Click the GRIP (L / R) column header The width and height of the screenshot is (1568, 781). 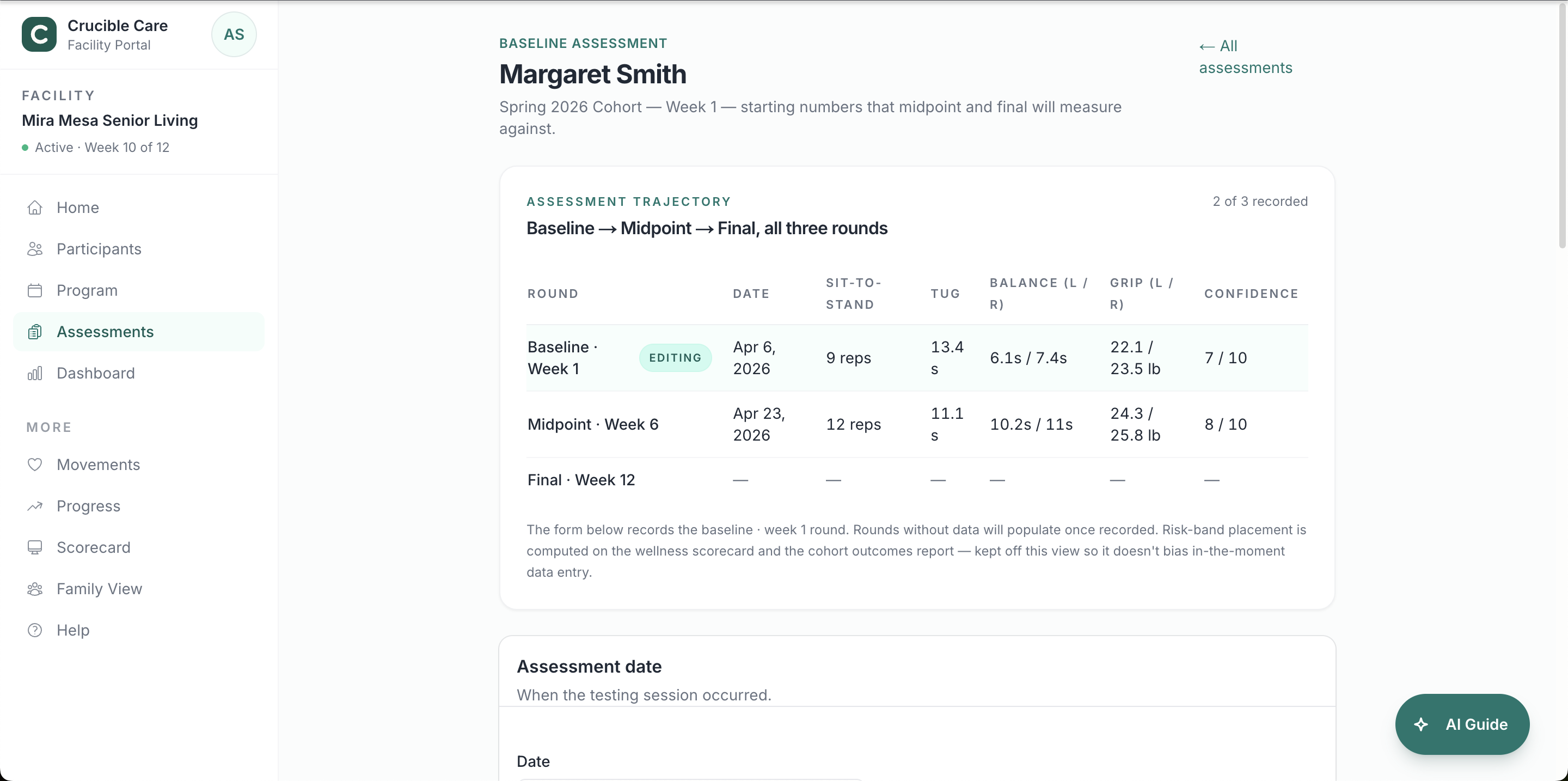click(1141, 294)
